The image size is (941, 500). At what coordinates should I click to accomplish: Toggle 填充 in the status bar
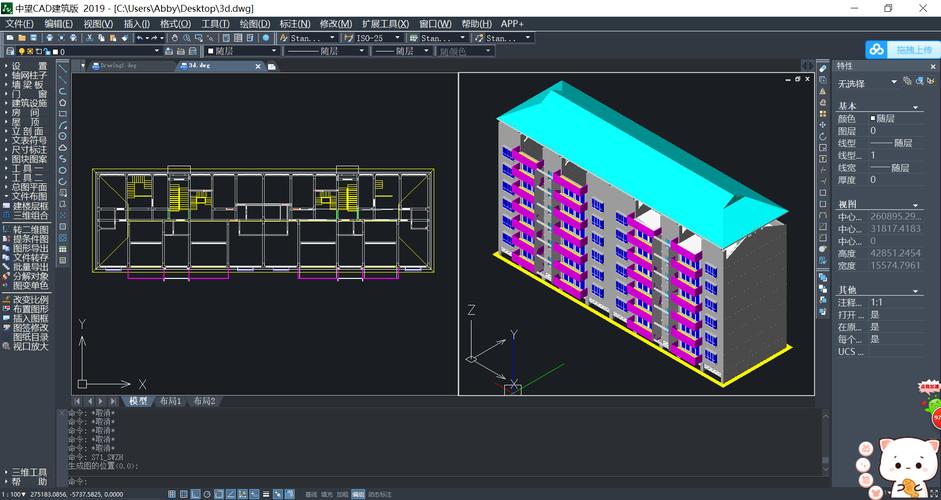326,495
